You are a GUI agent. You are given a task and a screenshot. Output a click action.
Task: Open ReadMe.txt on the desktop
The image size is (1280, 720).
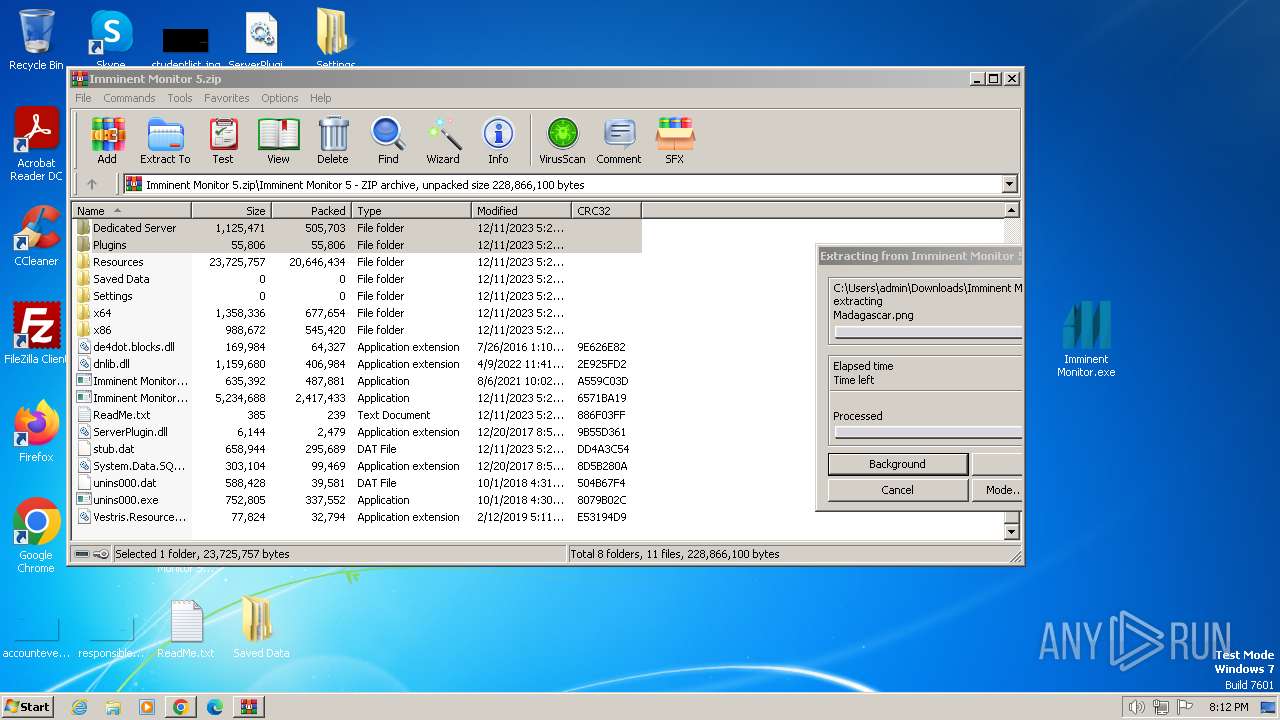pyautogui.click(x=186, y=630)
